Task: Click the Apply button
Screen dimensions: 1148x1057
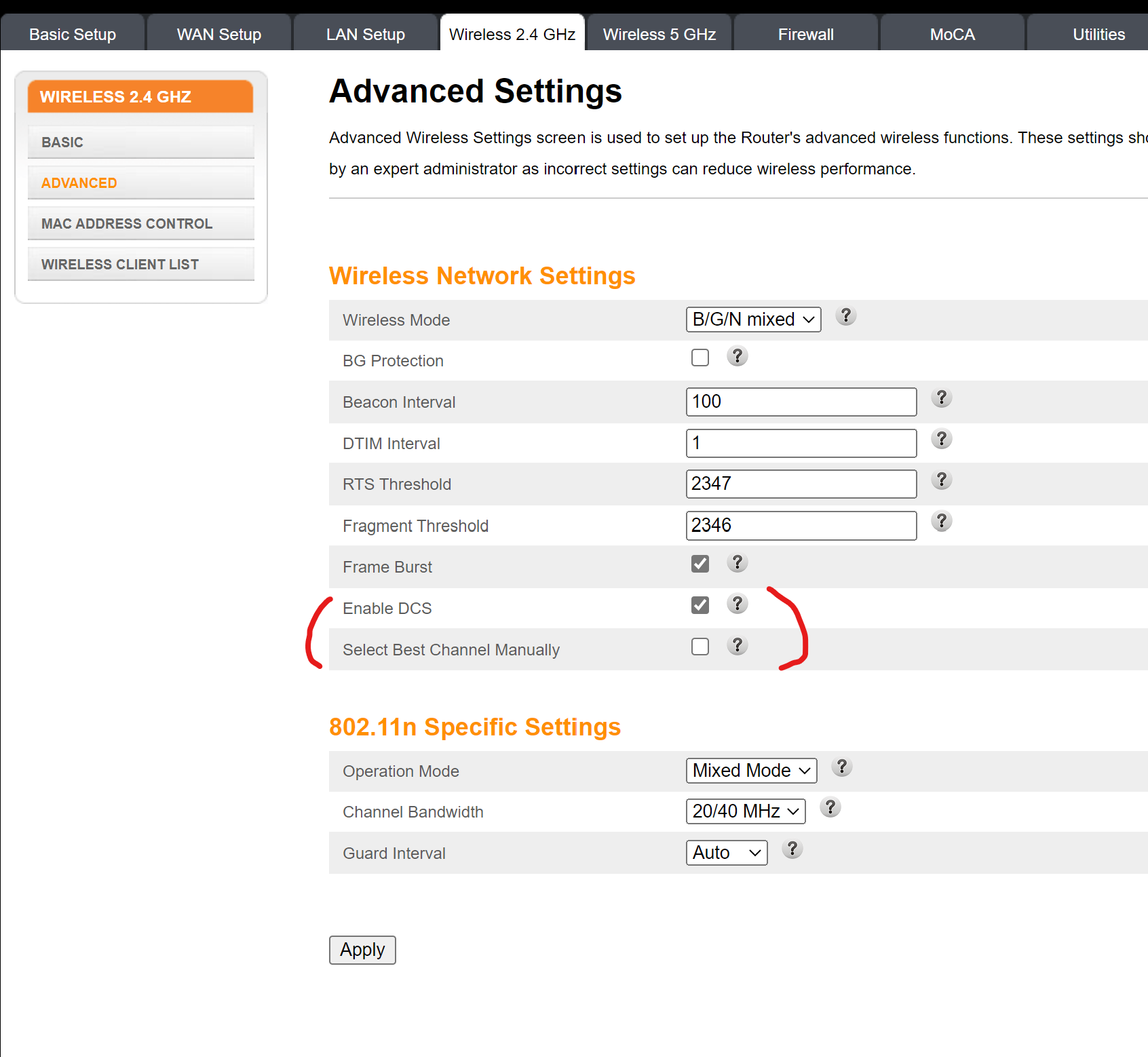Action: (362, 950)
